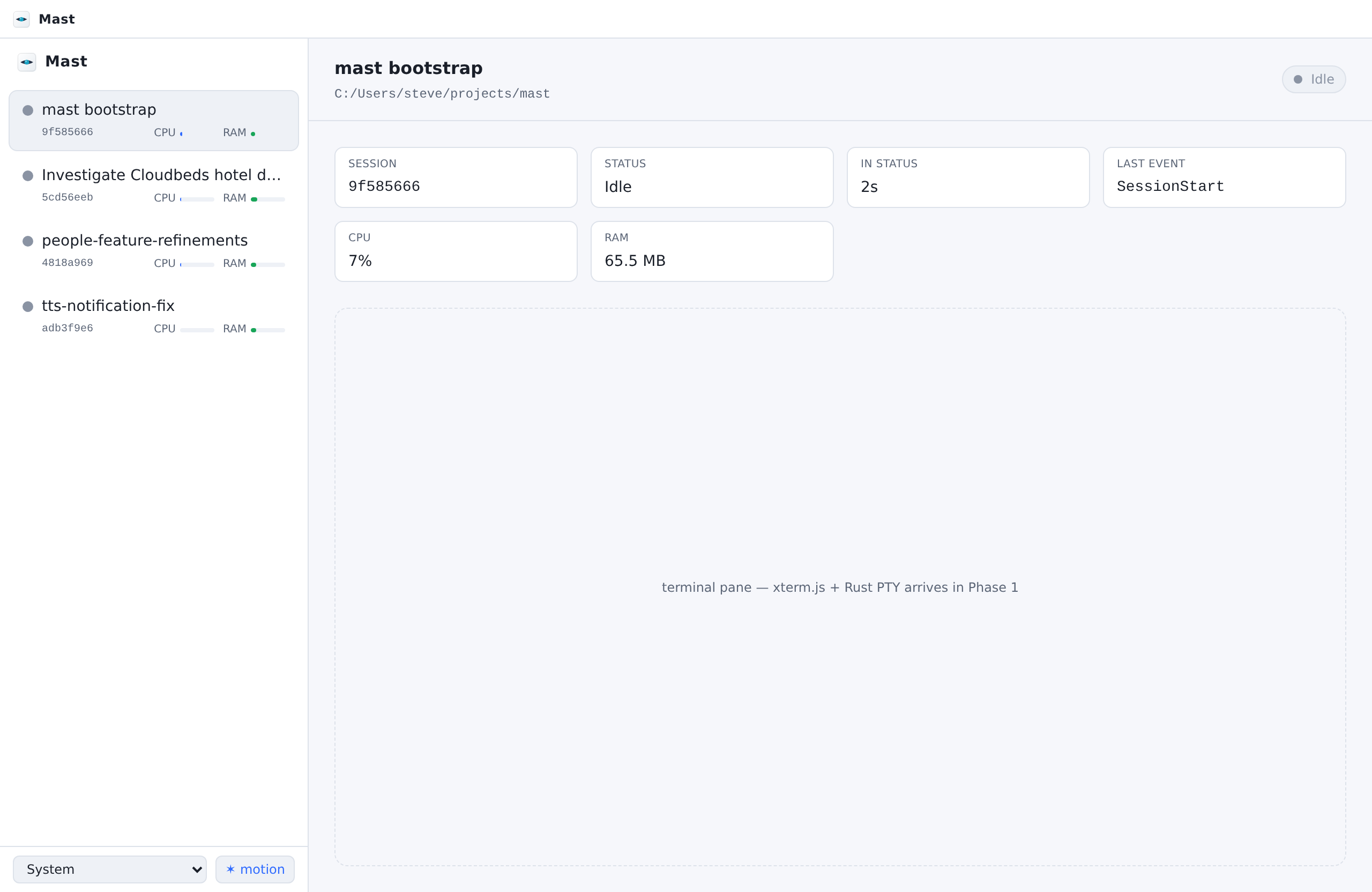Click the Mast title text in sidebar
1372x892 pixels.
pos(66,61)
